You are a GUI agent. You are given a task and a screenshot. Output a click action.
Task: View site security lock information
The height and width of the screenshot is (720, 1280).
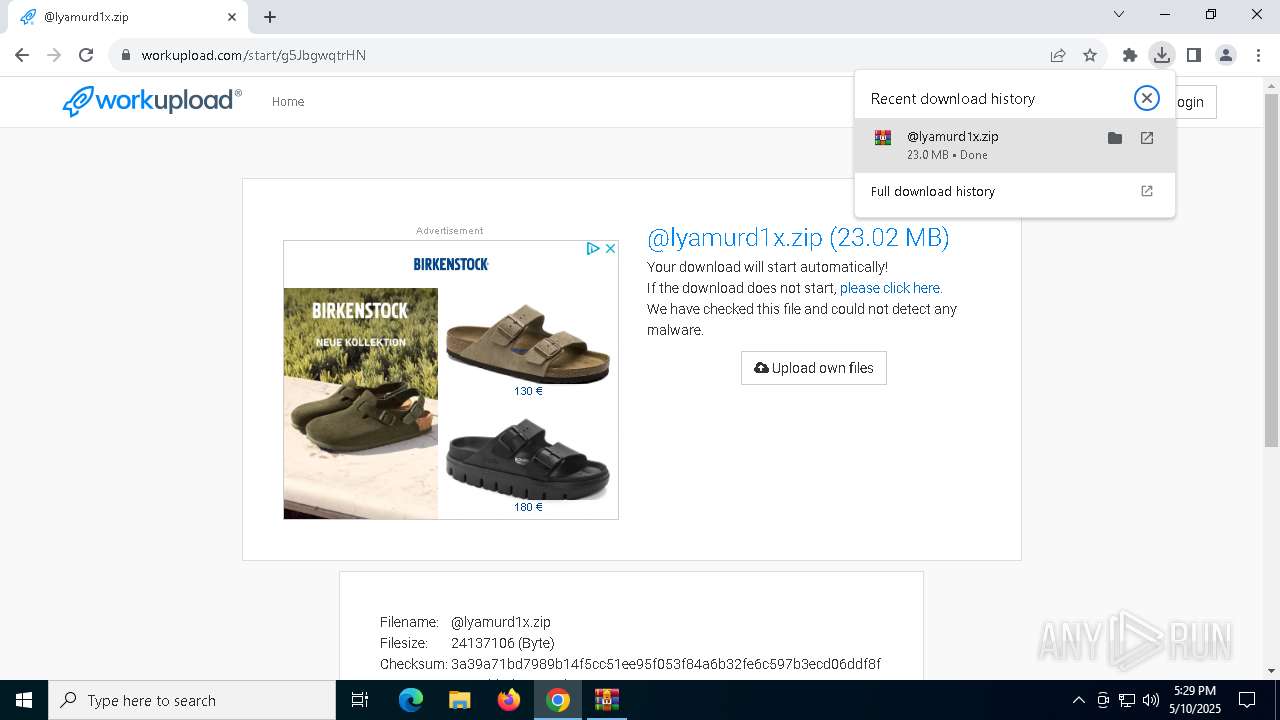pyautogui.click(x=126, y=55)
